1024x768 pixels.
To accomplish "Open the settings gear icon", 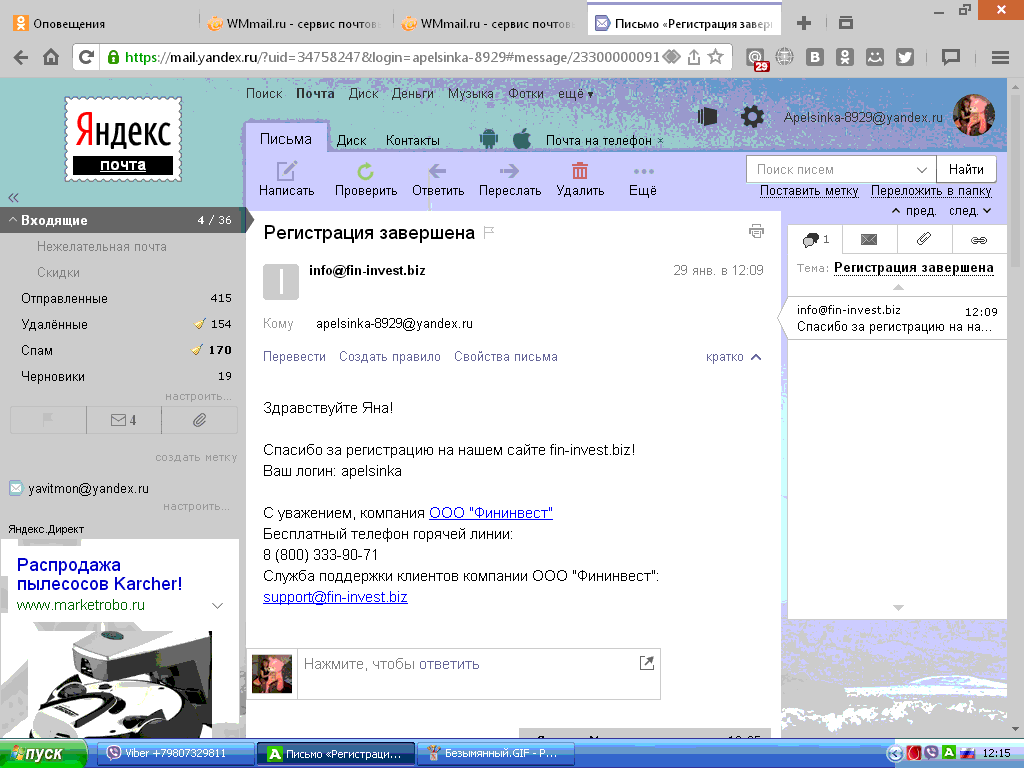I will point(752,117).
